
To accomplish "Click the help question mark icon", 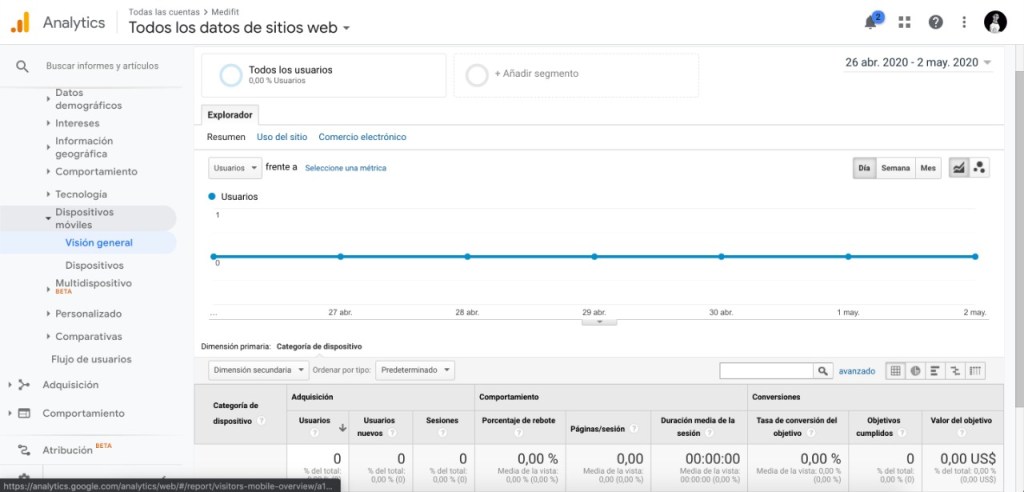I will click(x=935, y=22).
